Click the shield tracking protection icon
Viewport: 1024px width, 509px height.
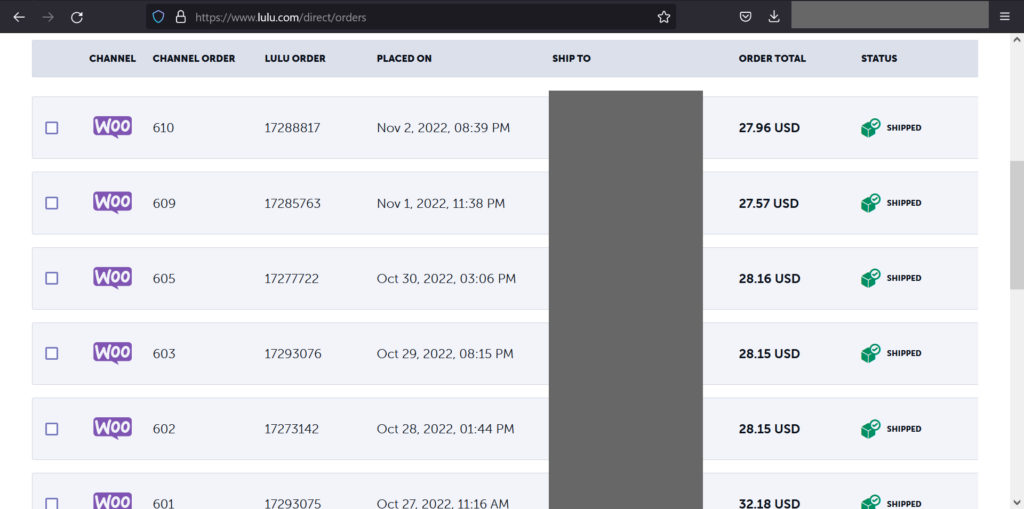click(x=158, y=17)
